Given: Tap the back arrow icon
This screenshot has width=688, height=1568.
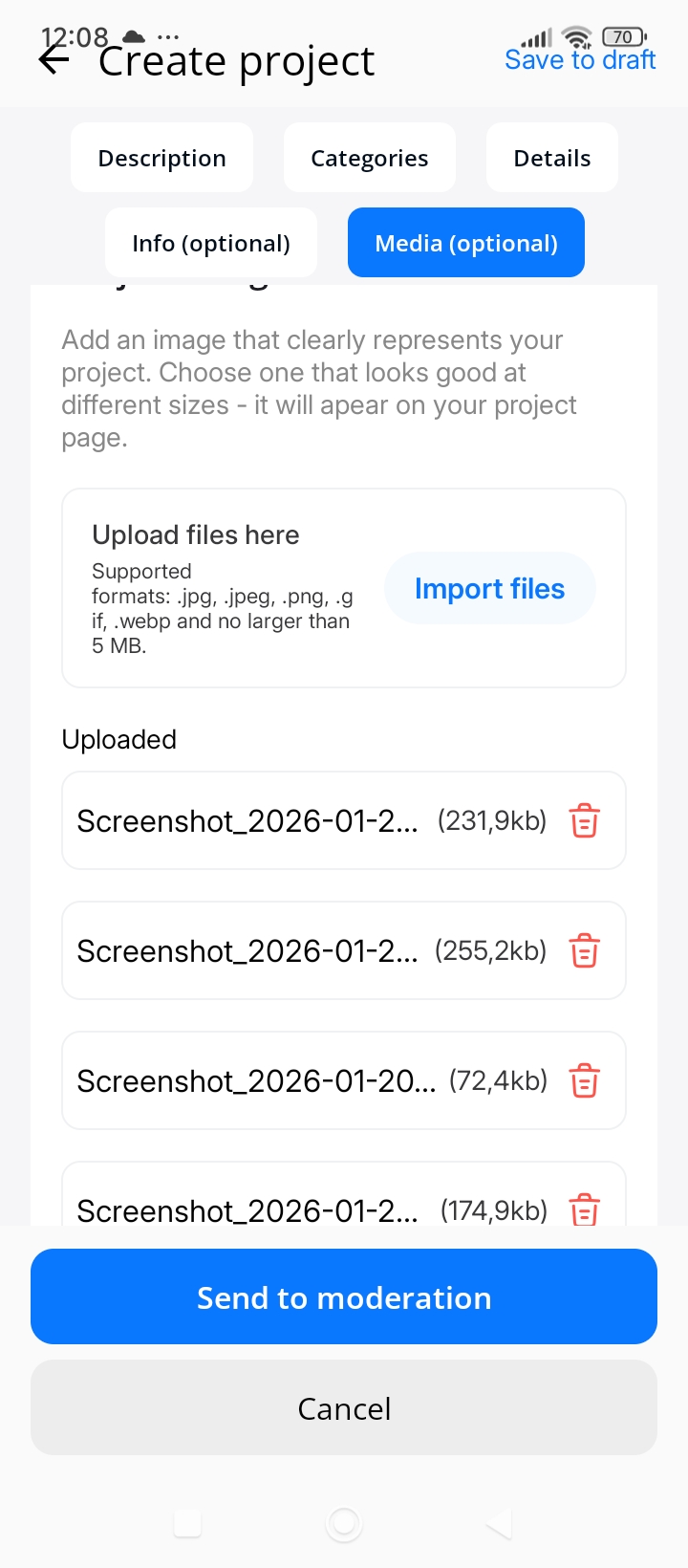Looking at the screenshot, I should 54,60.
